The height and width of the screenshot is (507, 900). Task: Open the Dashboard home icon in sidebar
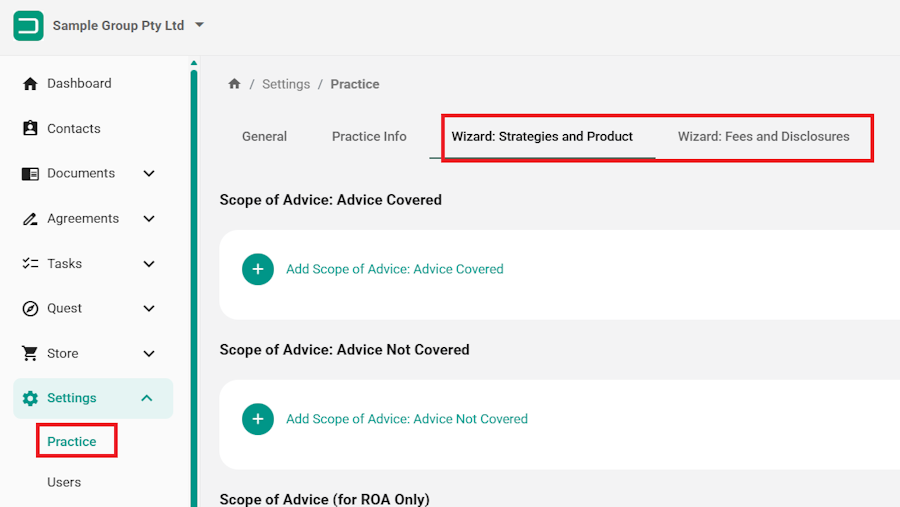point(30,84)
